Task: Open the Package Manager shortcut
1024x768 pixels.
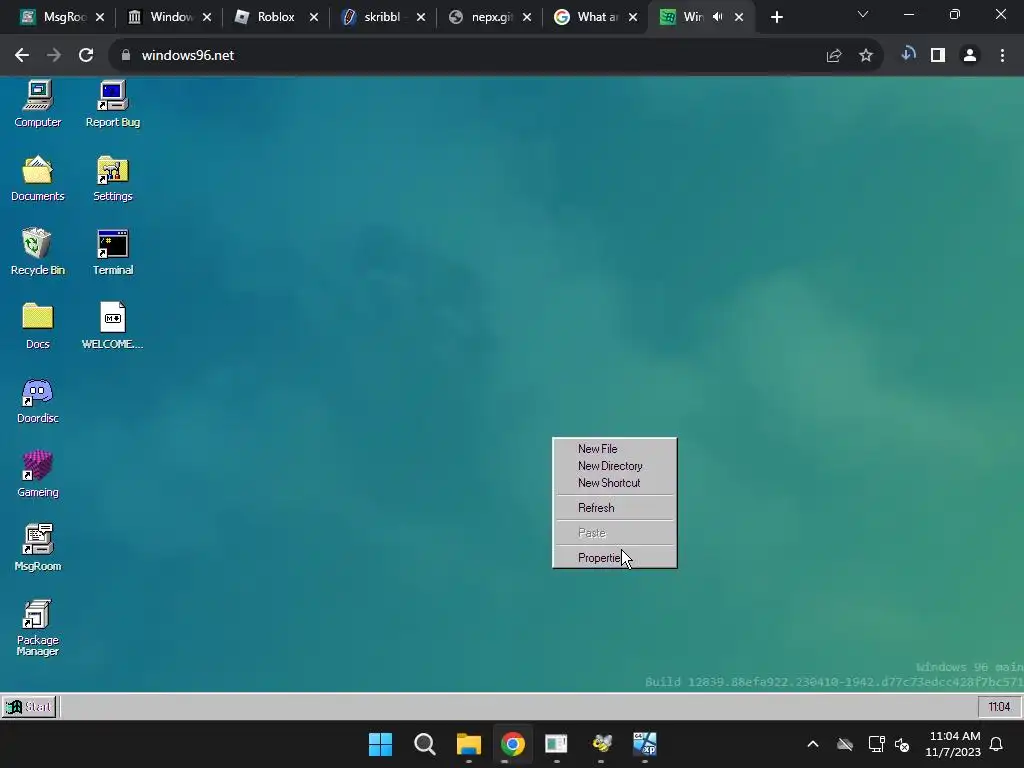Action: (38, 628)
